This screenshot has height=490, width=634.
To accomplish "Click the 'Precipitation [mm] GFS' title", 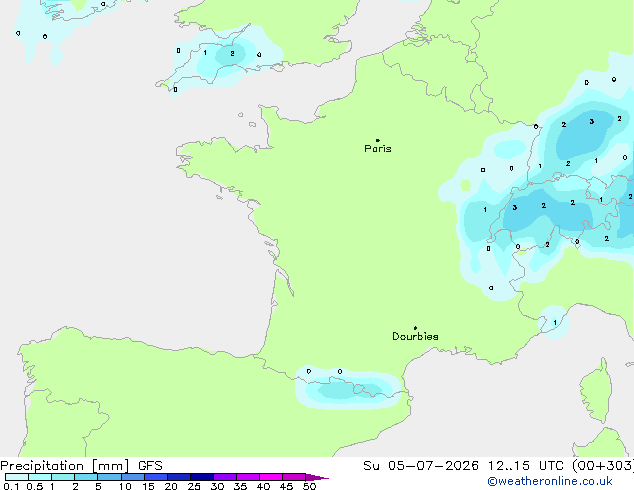I will click(81, 466).
